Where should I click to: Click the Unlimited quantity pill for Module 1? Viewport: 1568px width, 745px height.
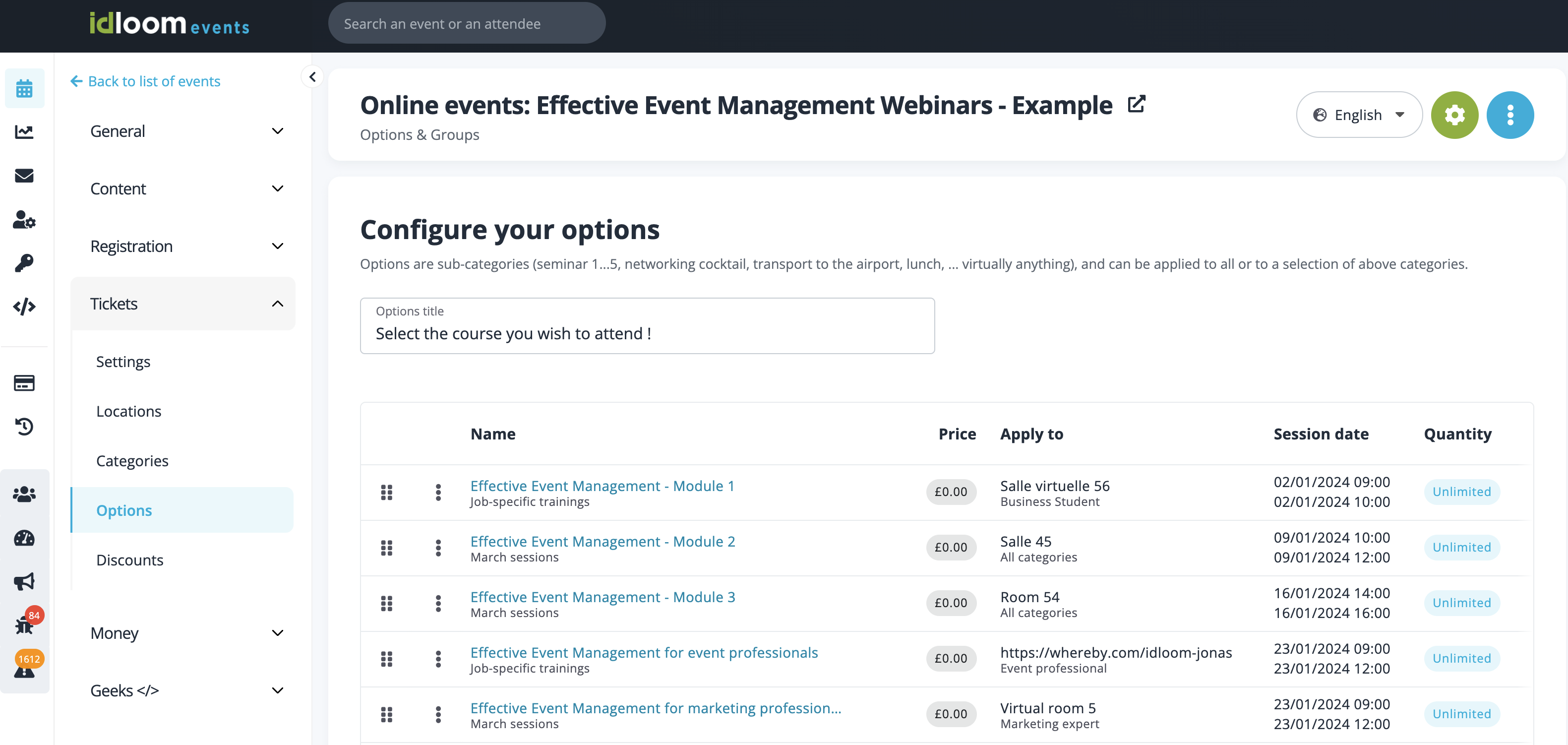(x=1462, y=492)
